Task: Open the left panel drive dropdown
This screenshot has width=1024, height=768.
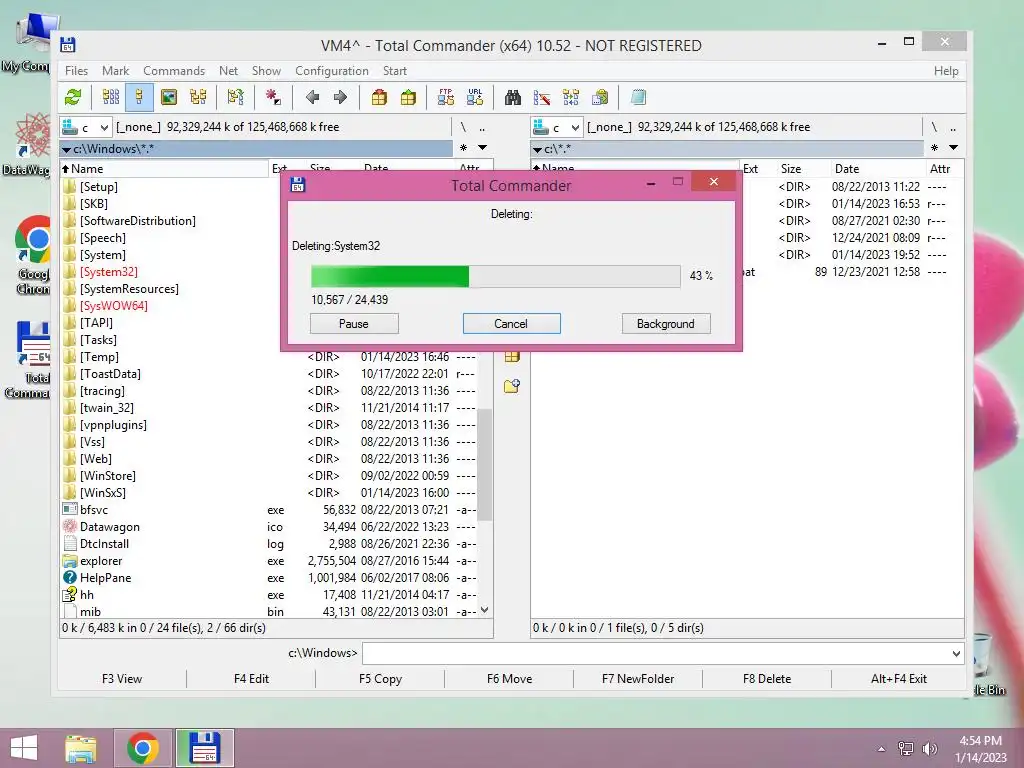Action: tap(104, 127)
